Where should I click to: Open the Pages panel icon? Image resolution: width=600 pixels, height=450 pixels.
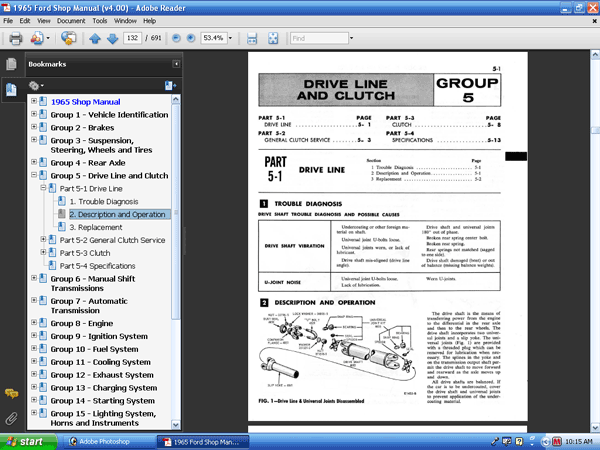coord(11,64)
